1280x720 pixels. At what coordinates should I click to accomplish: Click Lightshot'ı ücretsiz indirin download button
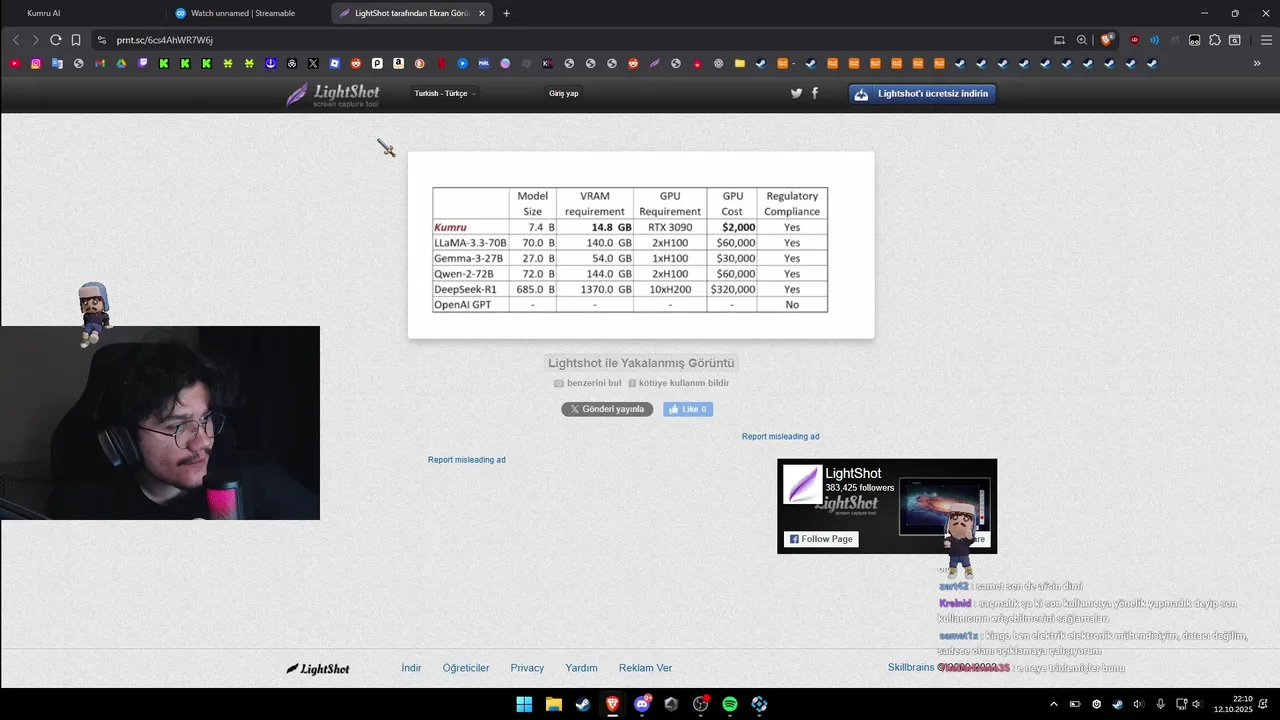(x=922, y=94)
